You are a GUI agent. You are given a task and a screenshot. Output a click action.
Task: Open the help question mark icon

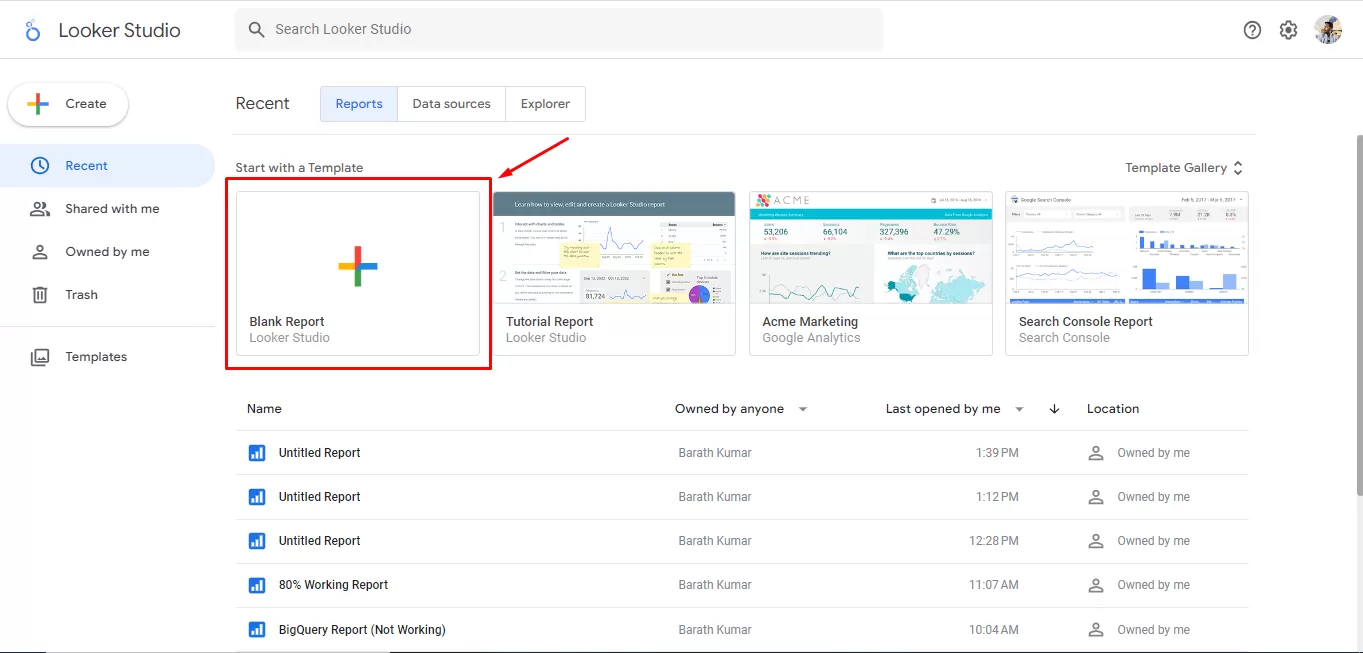1252,30
